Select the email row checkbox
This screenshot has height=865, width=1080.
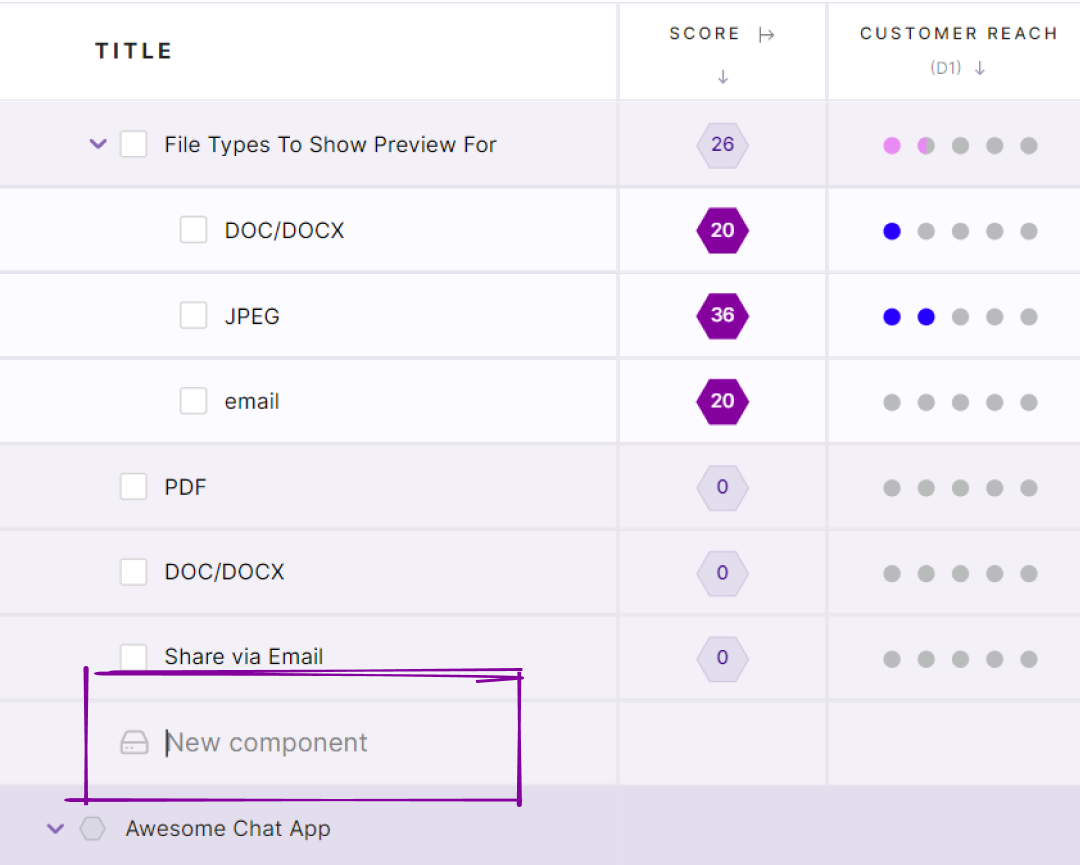click(x=193, y=401)
